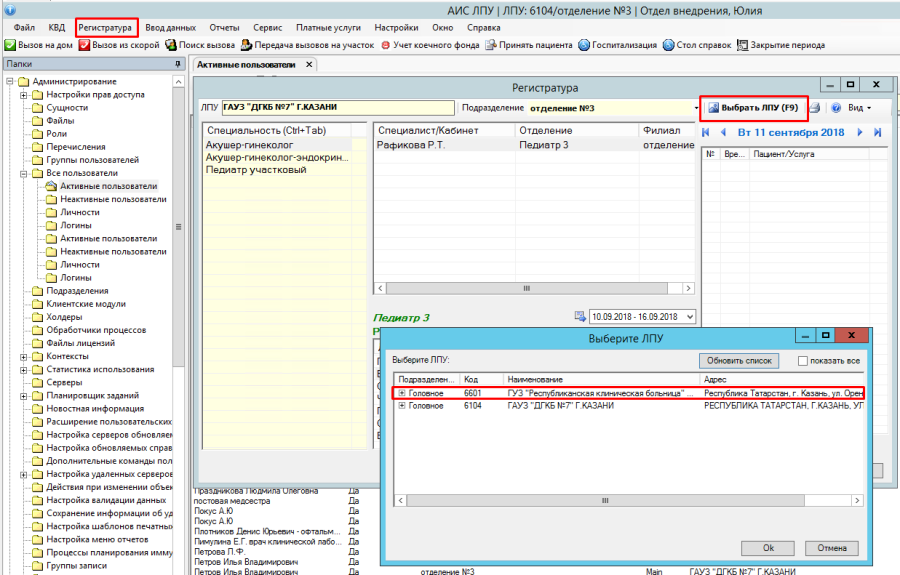Viewport: 900px width, 575px height.
Task: Confirm with the Ok button
Action: pyautogui.click(x=768, y=548)
